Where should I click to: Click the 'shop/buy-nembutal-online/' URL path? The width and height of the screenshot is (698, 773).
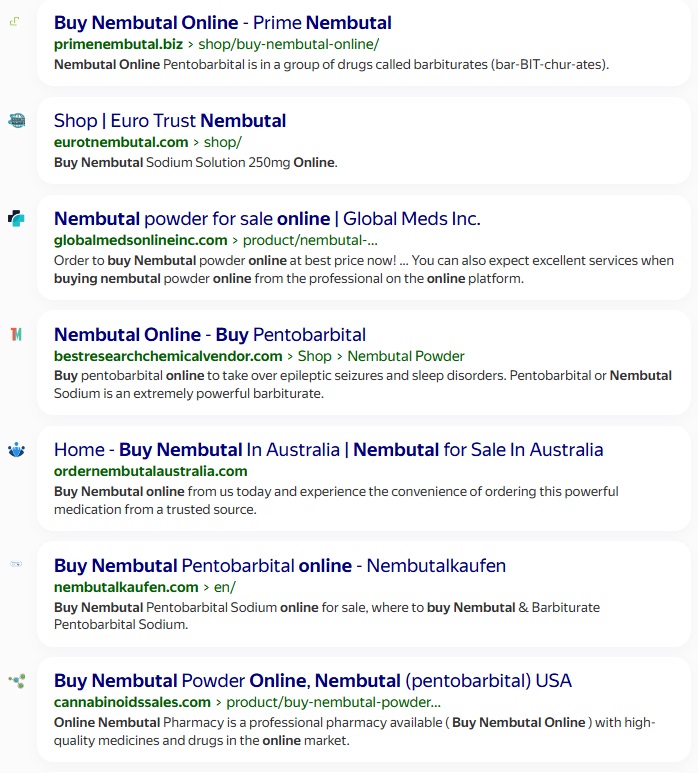[x=288, y=44]
